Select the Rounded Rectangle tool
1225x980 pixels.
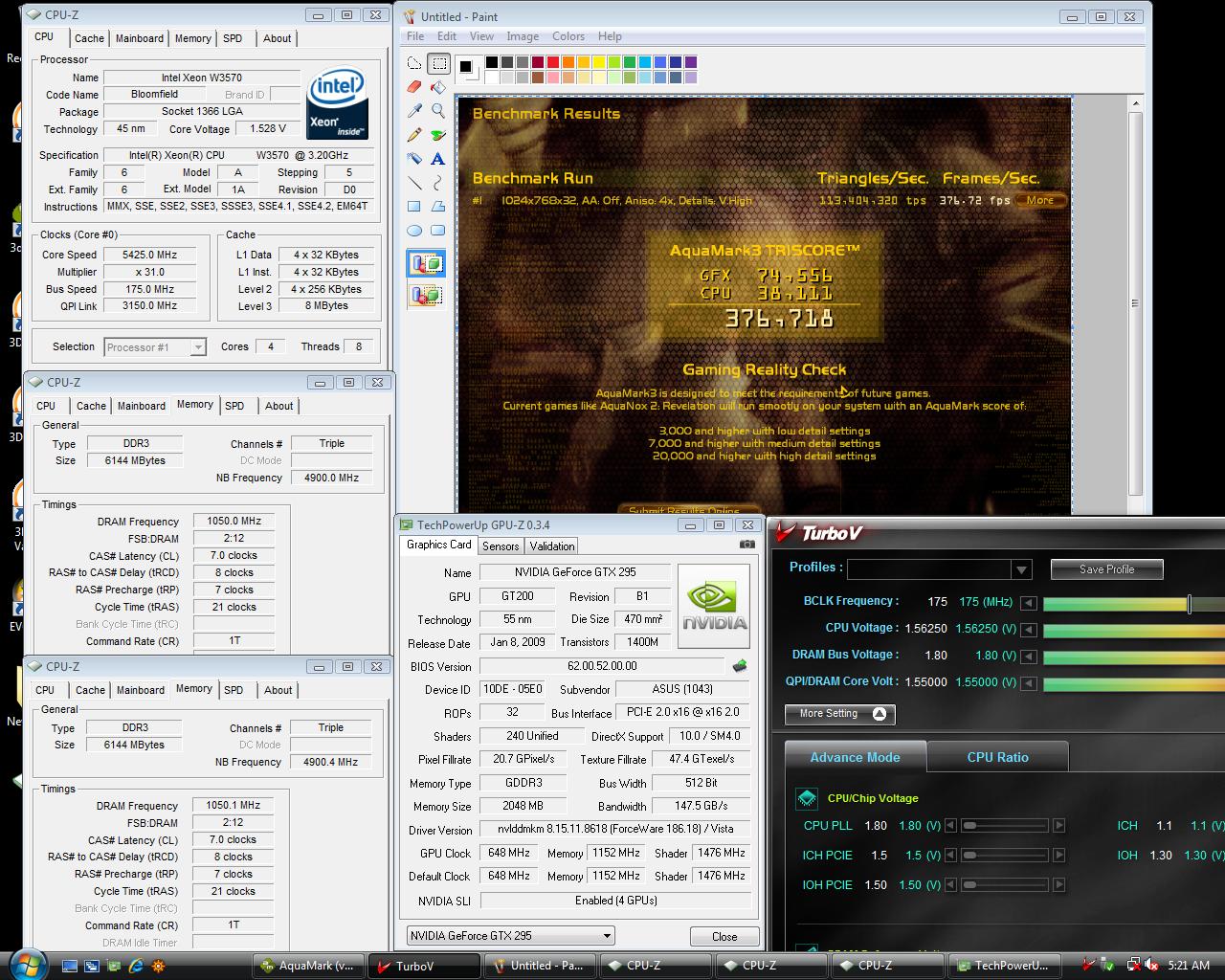click(438, 231)
